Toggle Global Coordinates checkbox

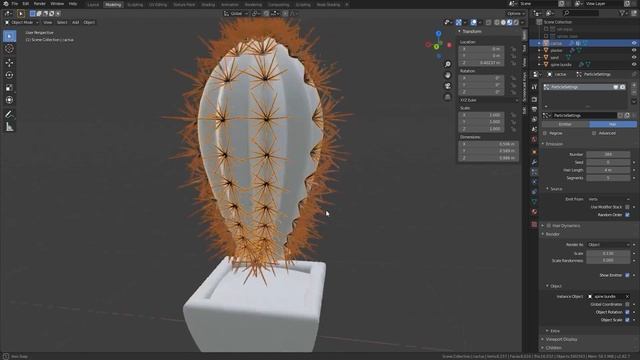click(627, 304)
